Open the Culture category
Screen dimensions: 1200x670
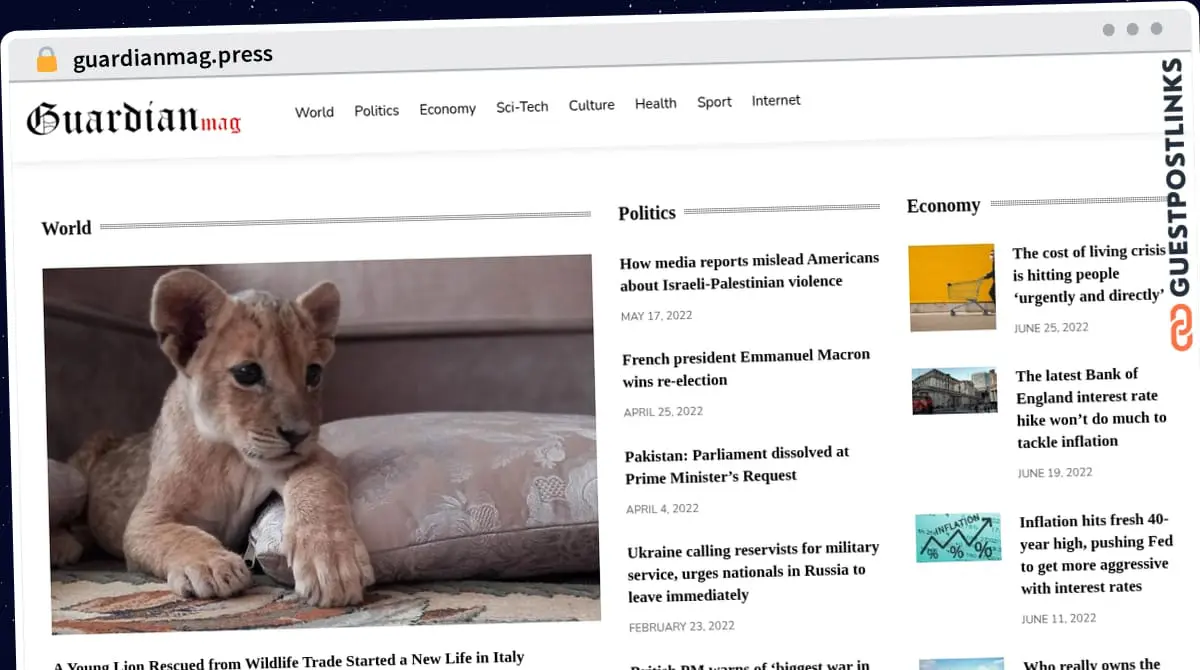[x=591, y=105]
